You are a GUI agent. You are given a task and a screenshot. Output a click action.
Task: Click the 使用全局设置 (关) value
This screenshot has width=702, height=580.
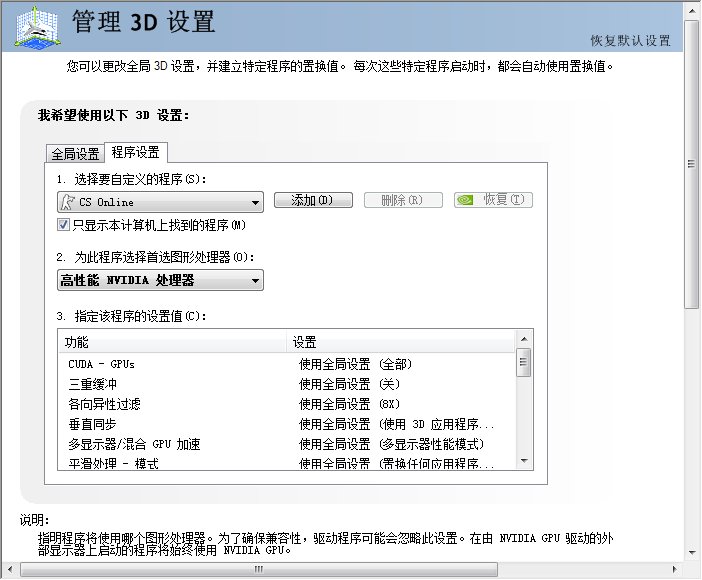pyautogui.click(x=349, y=384)
